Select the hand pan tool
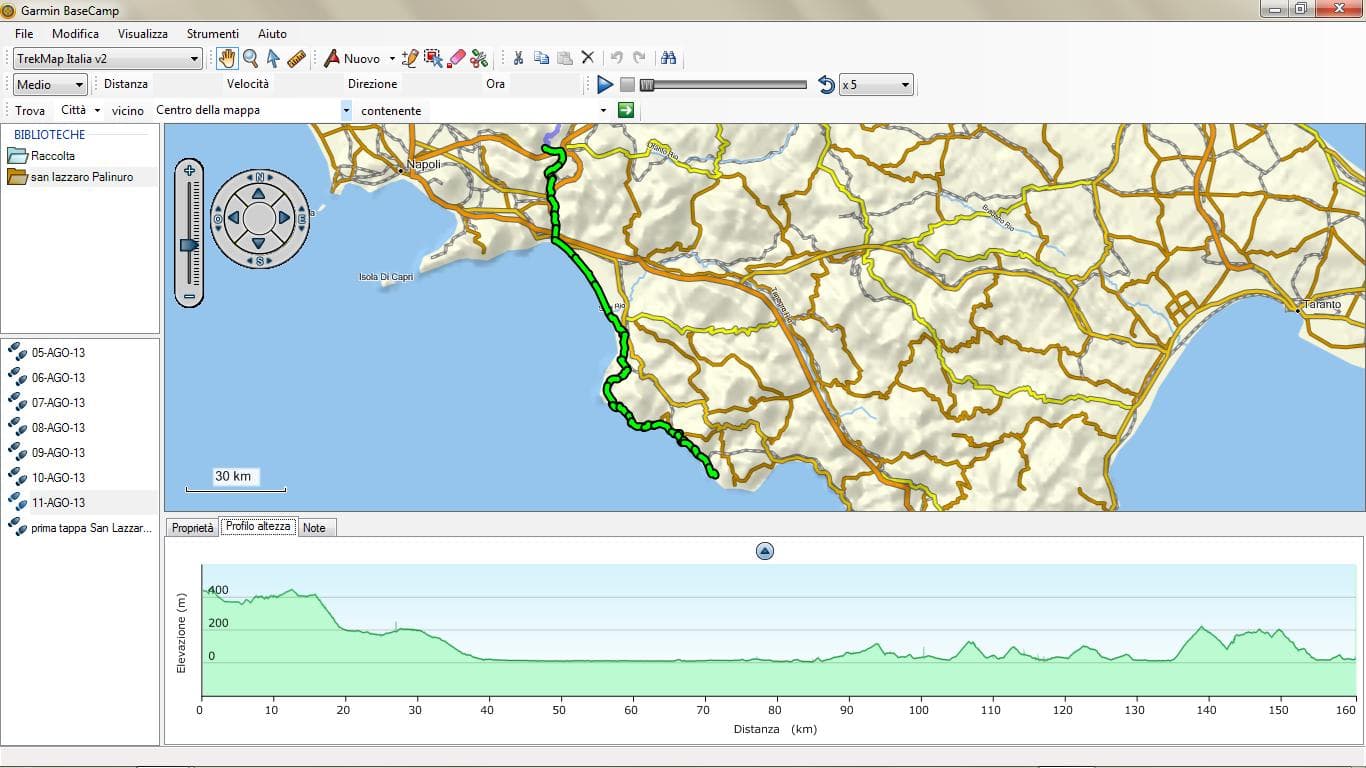This screenshot has width=1366, height=768. coord(227,59)
